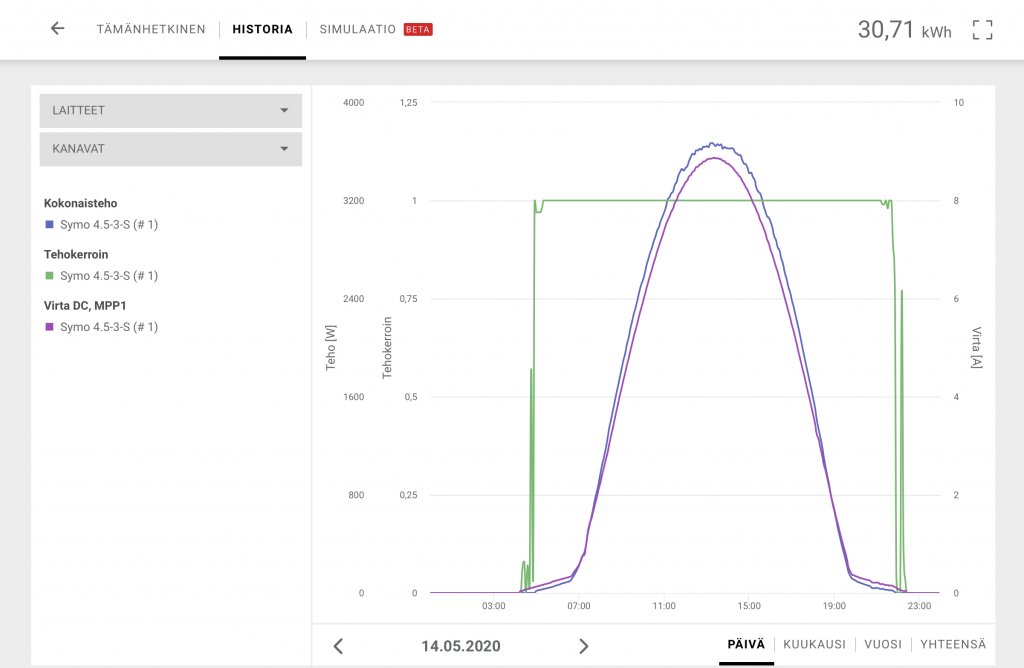Show the KUUKAUSI monthly view
This screenshot has width=1024, height=668.
tap(814, 645)
